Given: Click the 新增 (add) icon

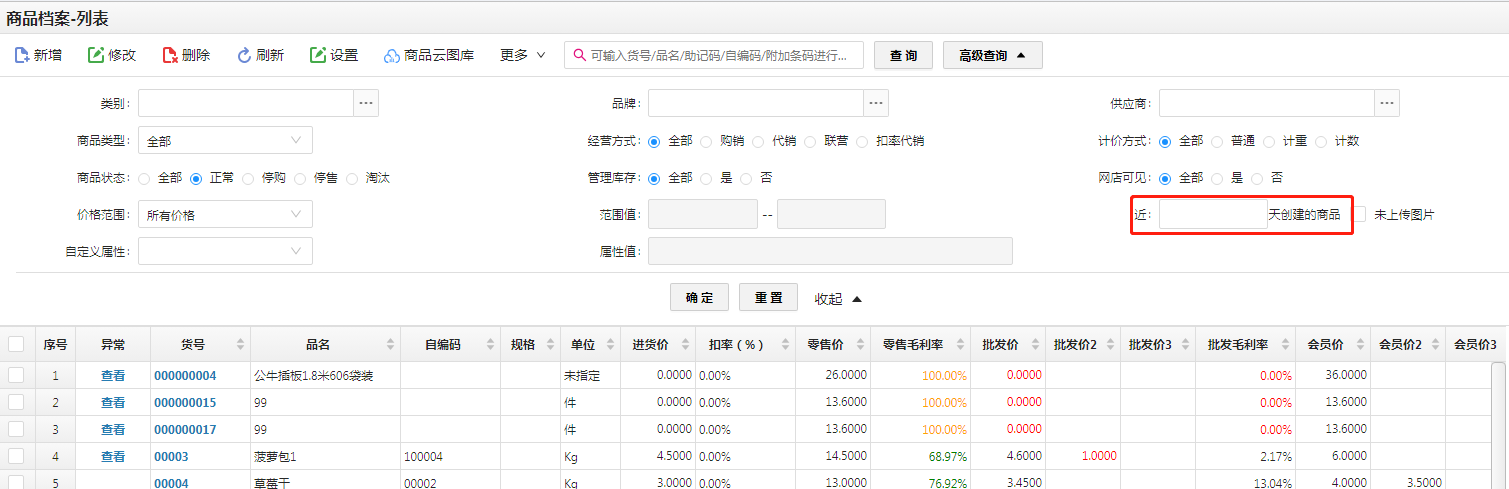Looking at the screenshot, I should click(x=22, y=55).
